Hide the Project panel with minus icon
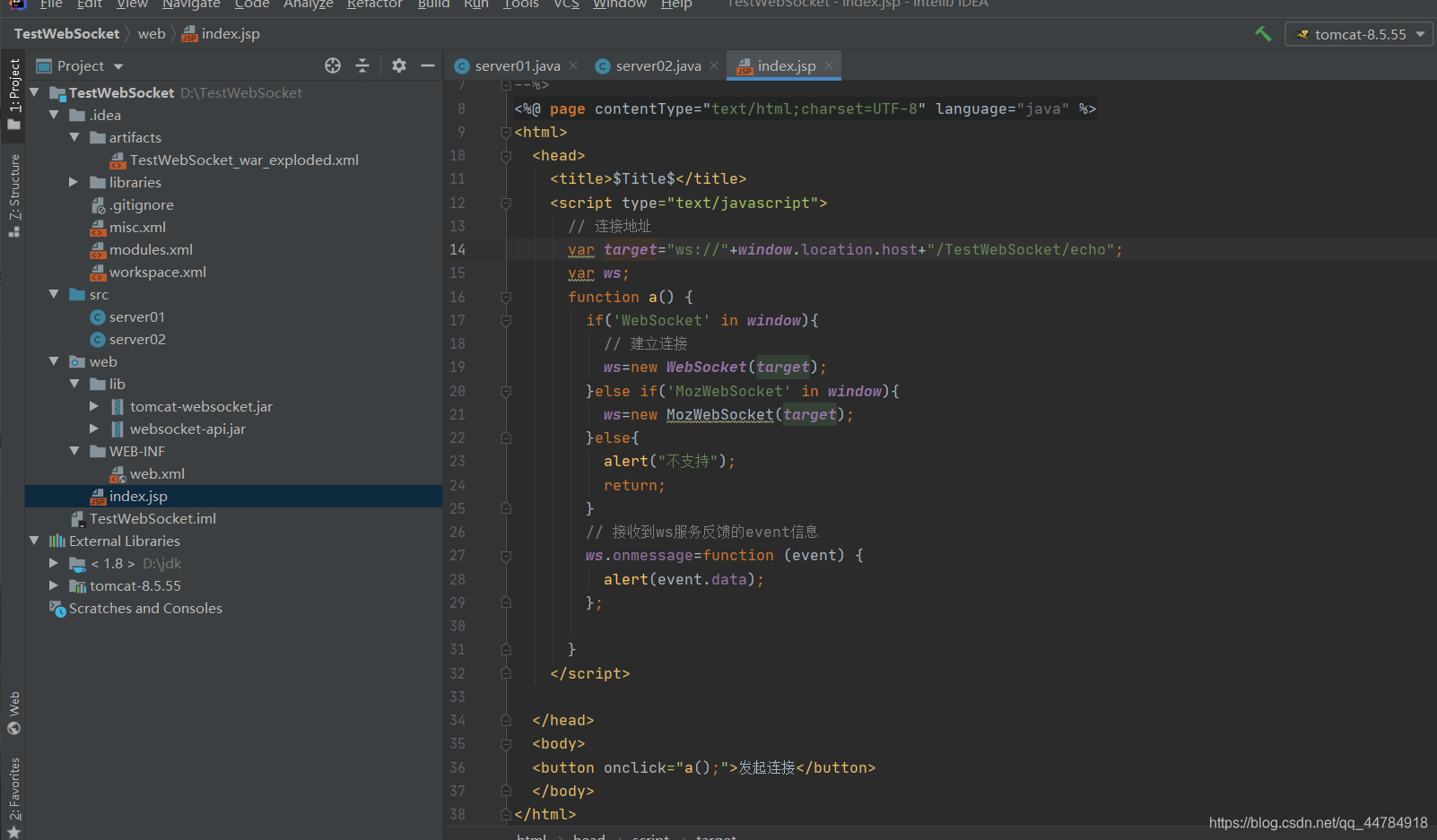This screenshot has width=1437, height=840. (x=428, y=65)
